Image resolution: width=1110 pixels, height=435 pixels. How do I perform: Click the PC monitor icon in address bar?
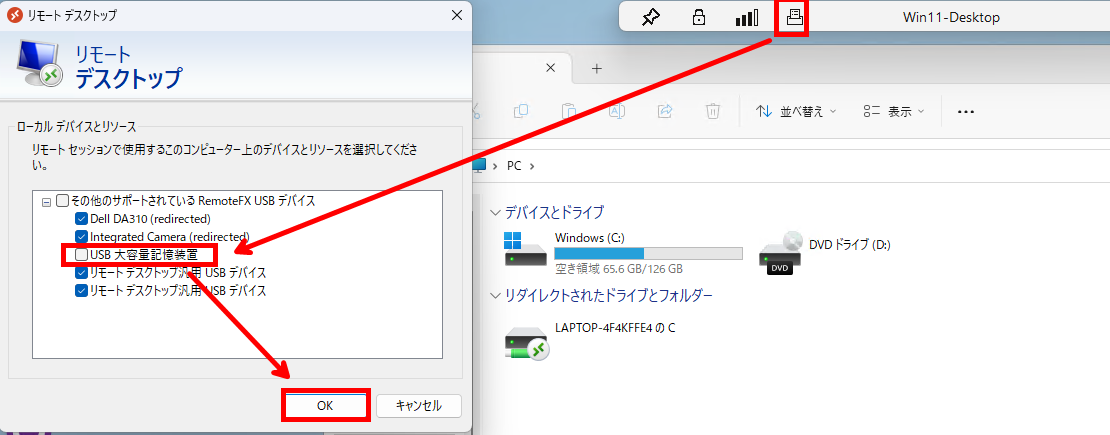click(480, 166)
